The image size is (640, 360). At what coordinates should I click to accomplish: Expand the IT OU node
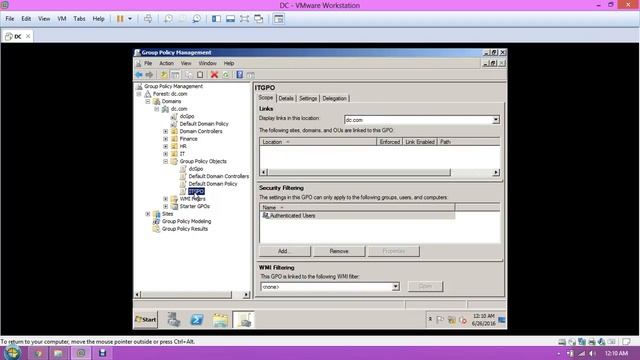pyautogui.click(x=165, y=154)
